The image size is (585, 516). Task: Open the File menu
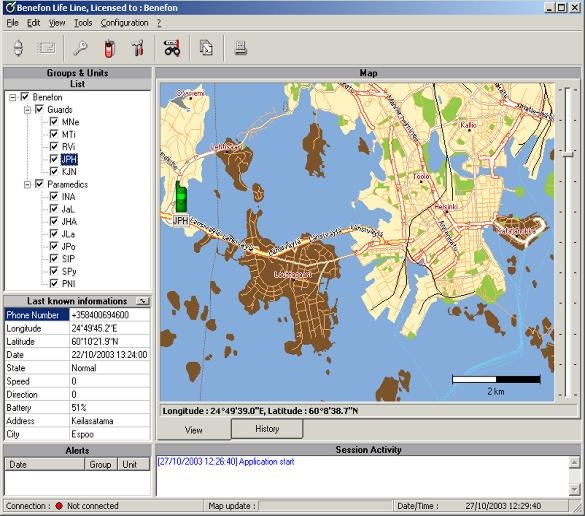point(12,23)
